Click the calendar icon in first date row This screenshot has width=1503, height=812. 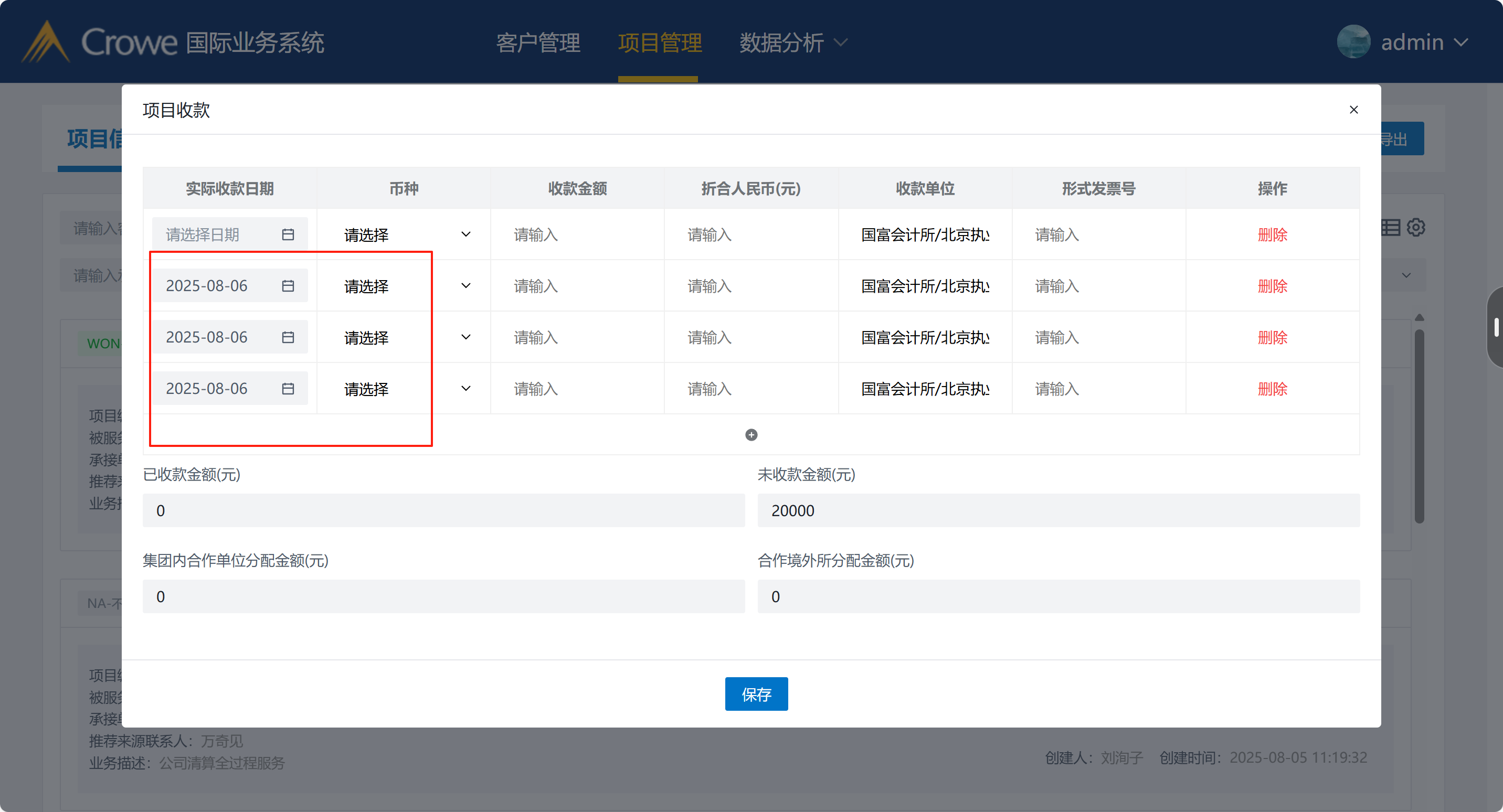pos(288,234)
